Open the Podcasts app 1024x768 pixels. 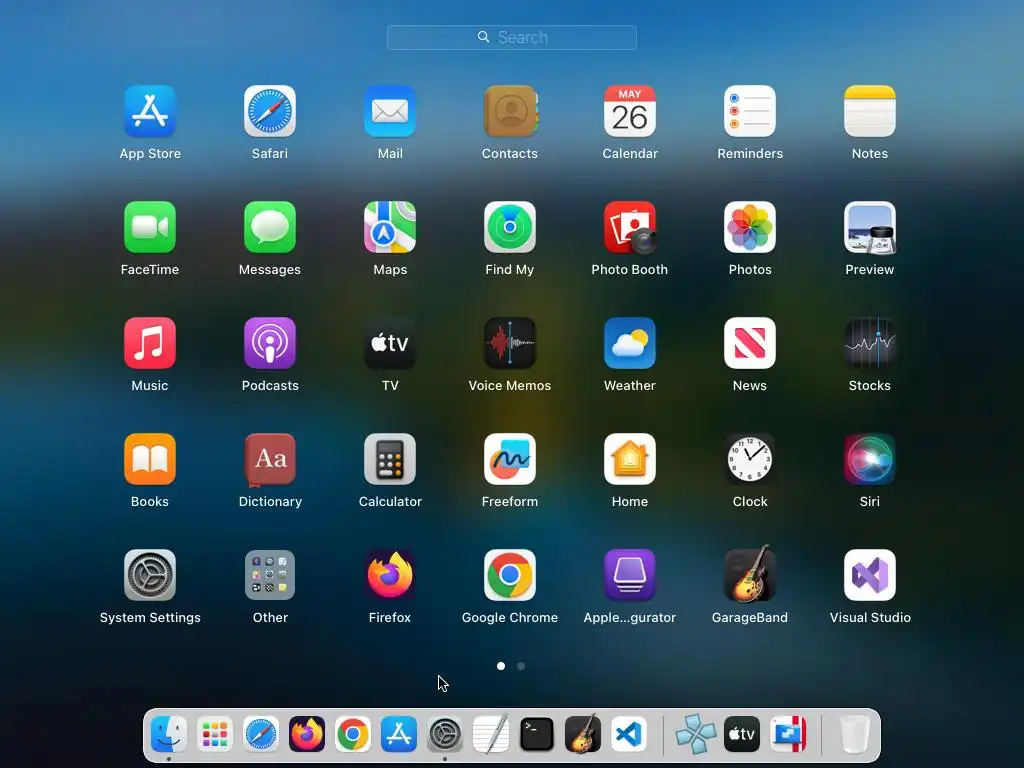[x=270, y=344]
